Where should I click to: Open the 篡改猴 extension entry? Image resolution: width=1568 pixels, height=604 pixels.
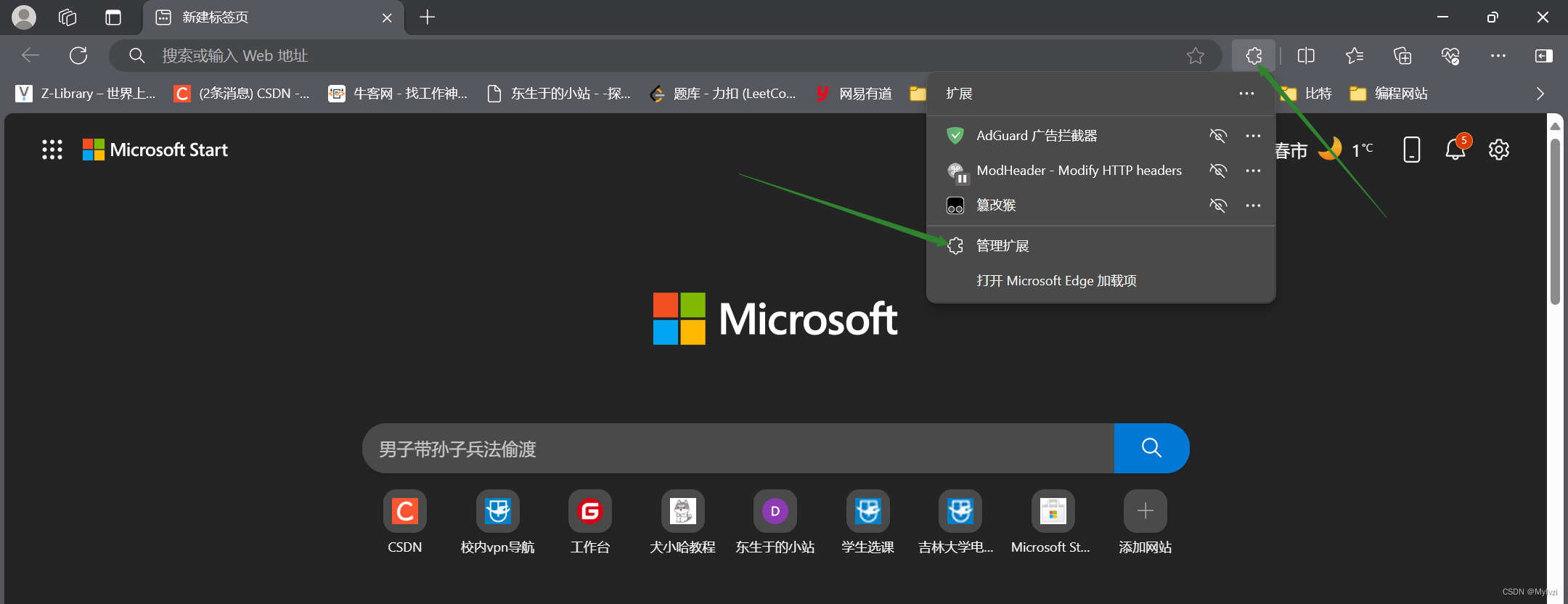981,205
